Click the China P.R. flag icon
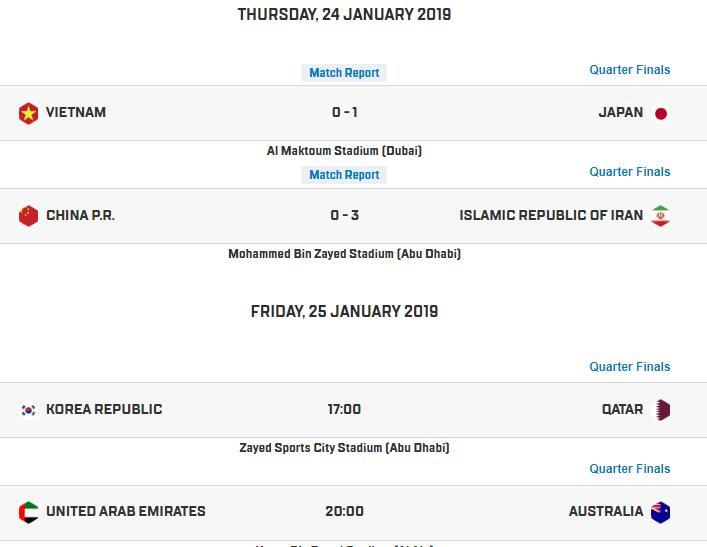The height and width of the screenshot is (547, 707). 28,216
